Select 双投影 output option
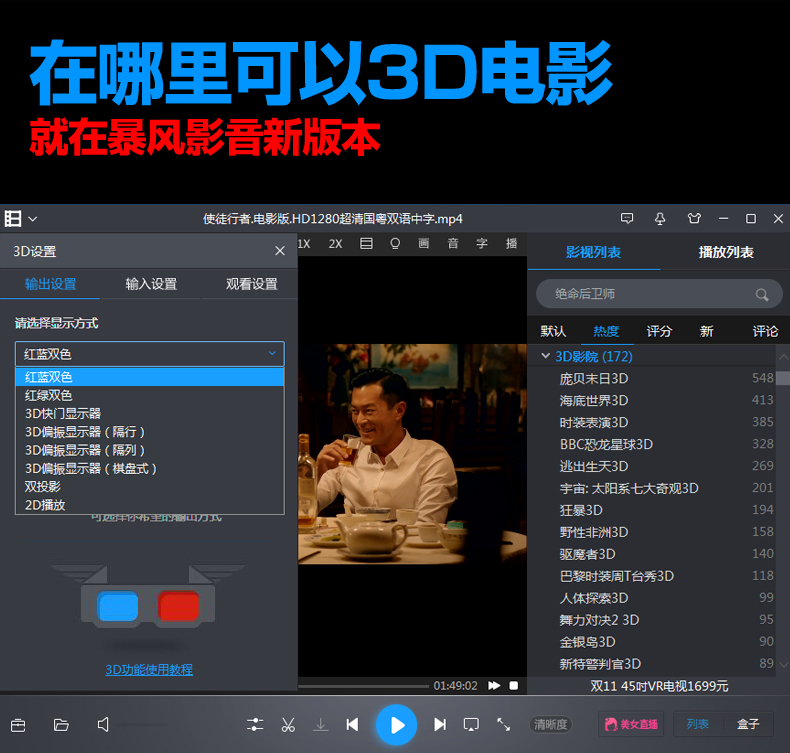 (150, 487)
